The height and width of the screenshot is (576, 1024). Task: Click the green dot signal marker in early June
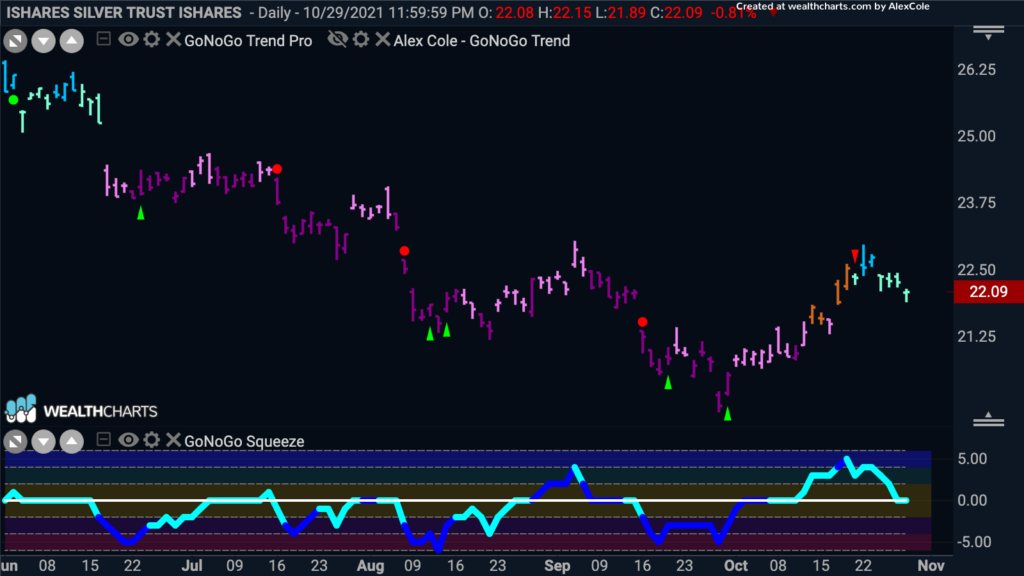click(13, 100)
